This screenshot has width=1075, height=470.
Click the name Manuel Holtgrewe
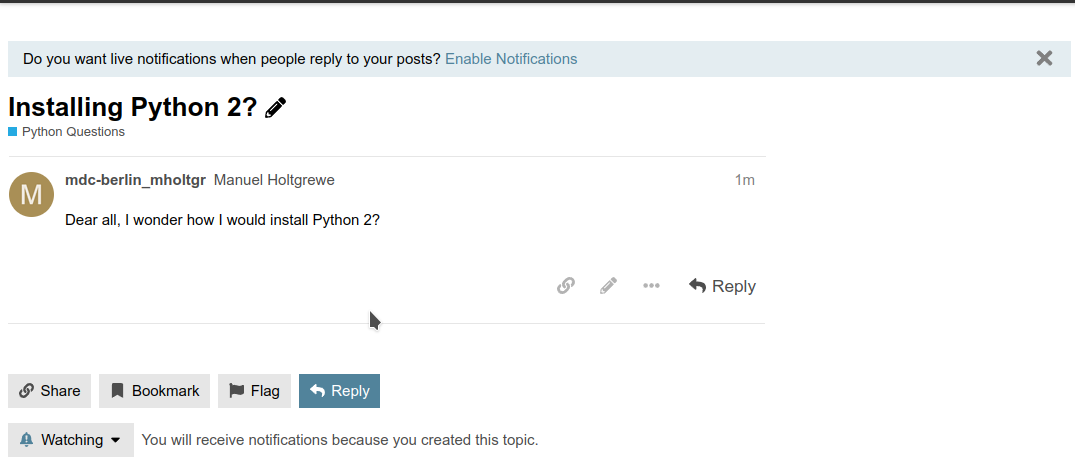pos(274,180)
